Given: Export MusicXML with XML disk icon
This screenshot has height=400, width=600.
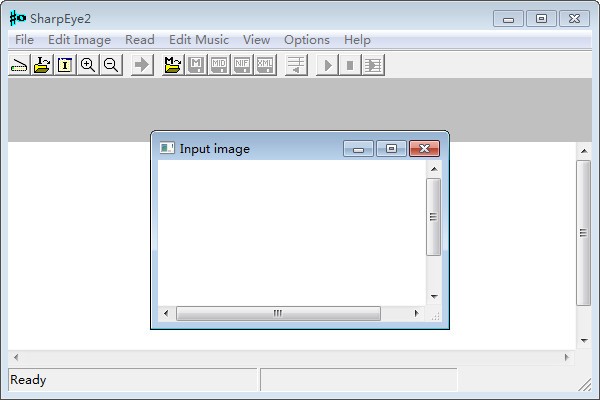Looking at the screenshot, I should coord(265,65).
